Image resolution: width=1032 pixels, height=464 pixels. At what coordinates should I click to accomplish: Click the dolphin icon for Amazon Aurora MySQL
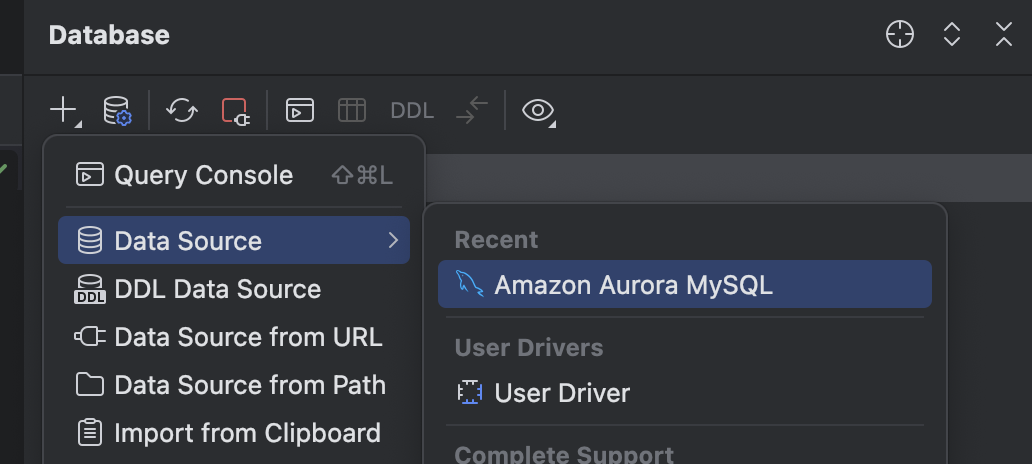coord(469,284)
